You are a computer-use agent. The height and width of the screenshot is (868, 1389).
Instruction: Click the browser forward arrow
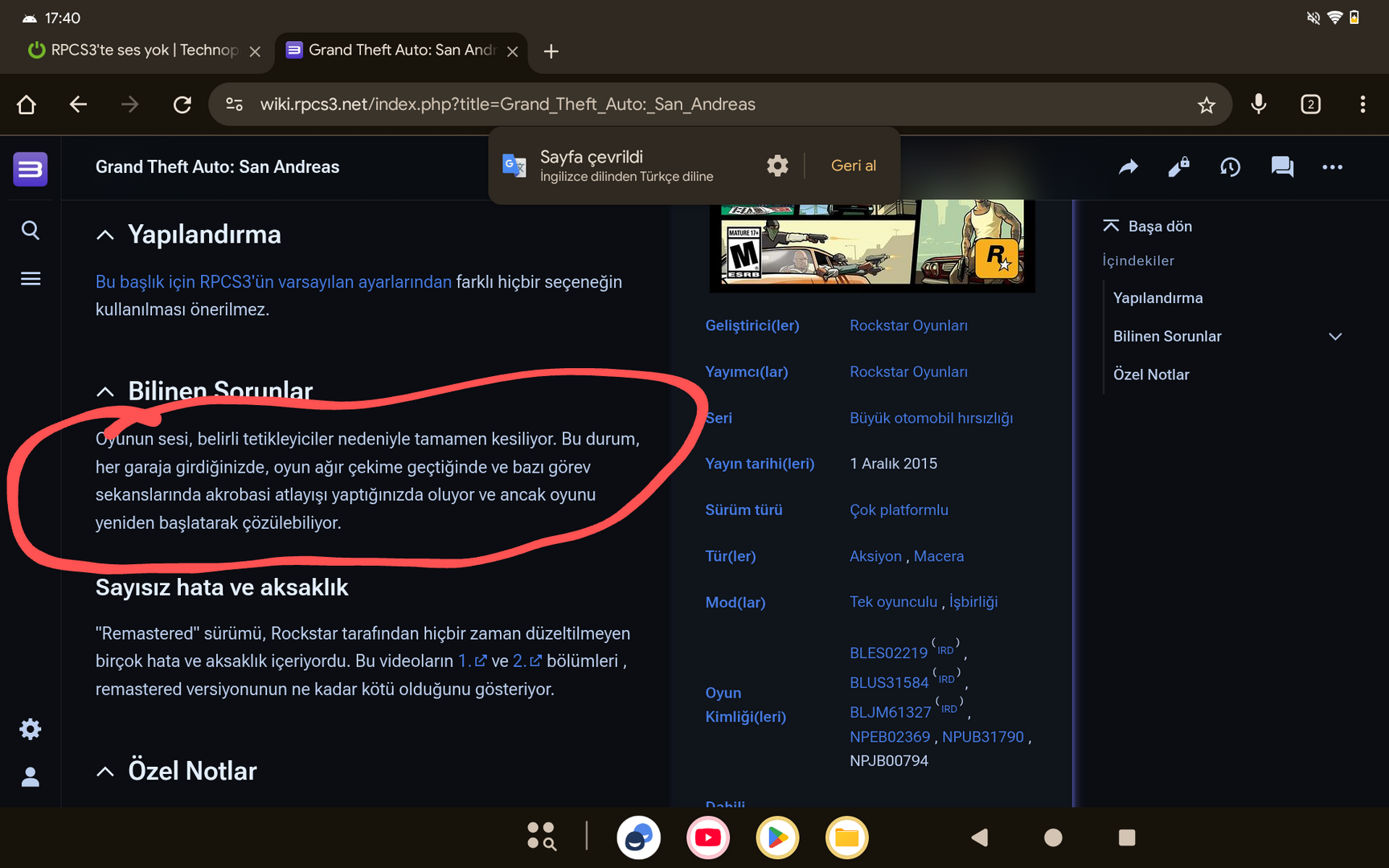click(129, 104)
